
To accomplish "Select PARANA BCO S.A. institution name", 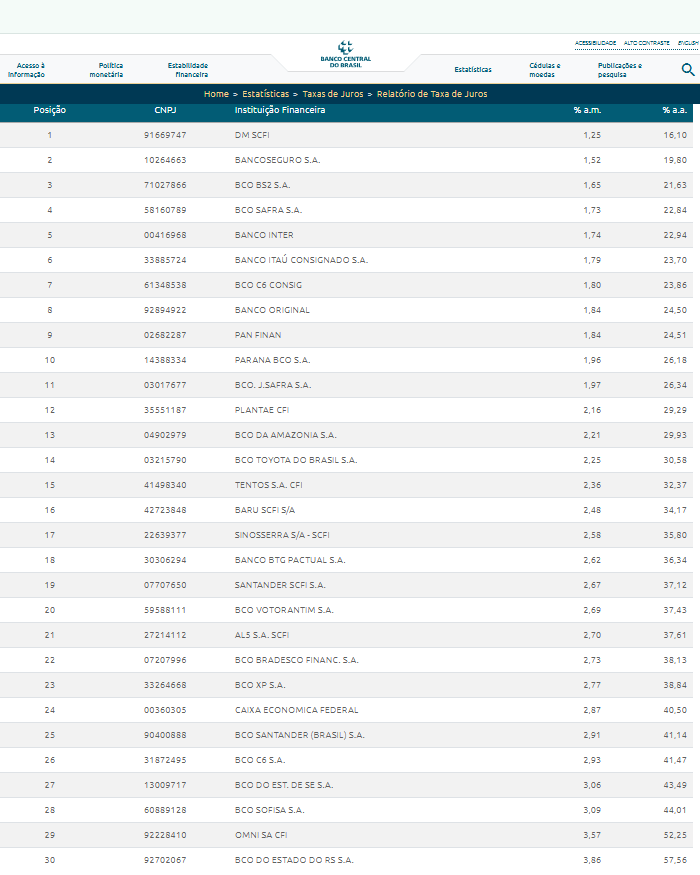I will point(272,360).
